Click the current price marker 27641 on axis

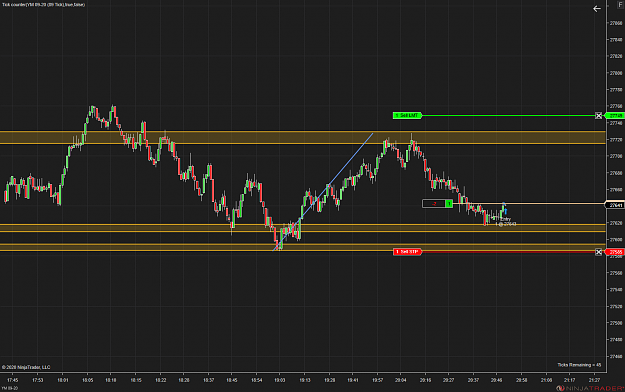point(615,205)
